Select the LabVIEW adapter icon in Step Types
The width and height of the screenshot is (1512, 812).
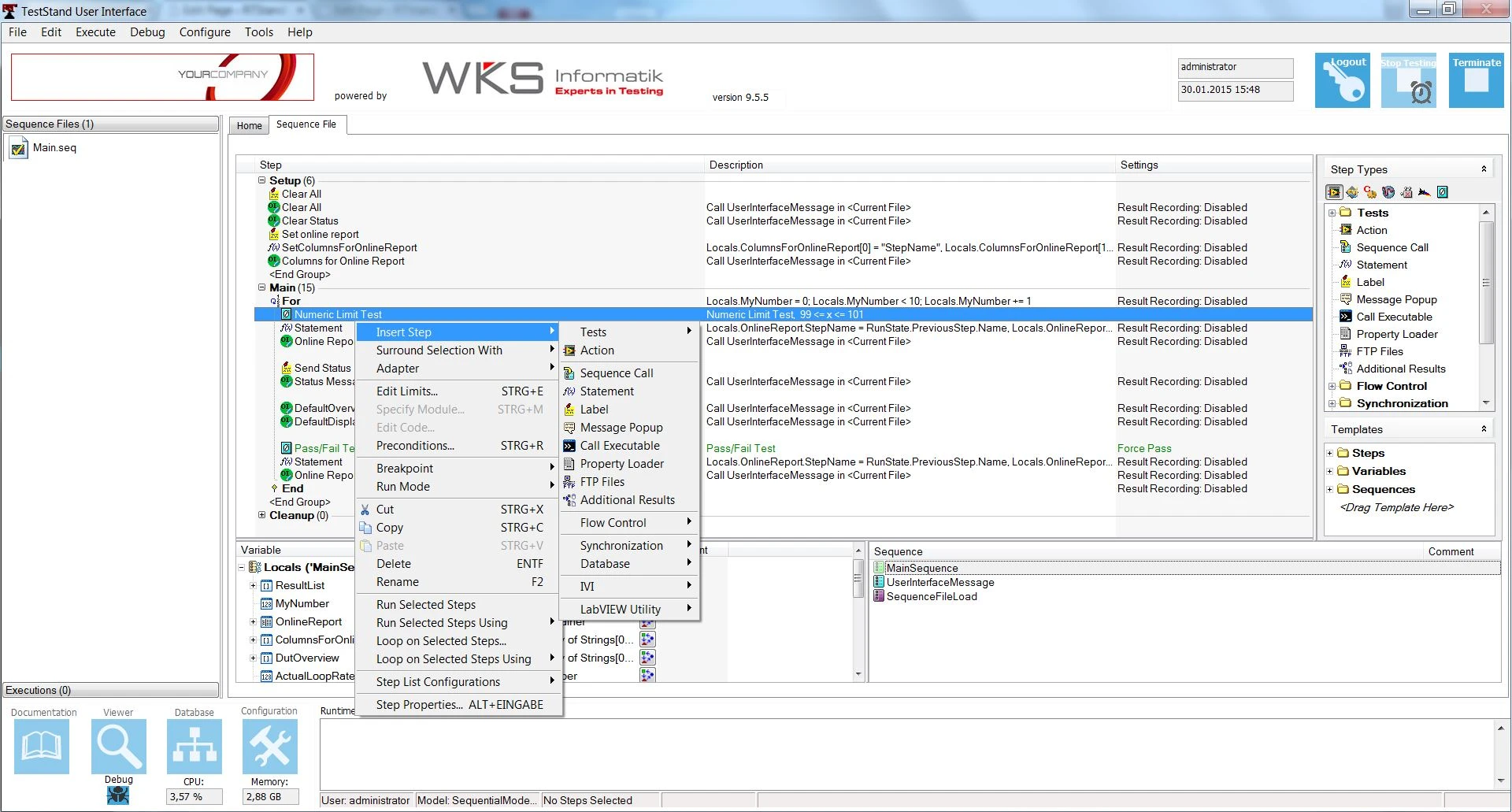click(x=1334, y=192)
